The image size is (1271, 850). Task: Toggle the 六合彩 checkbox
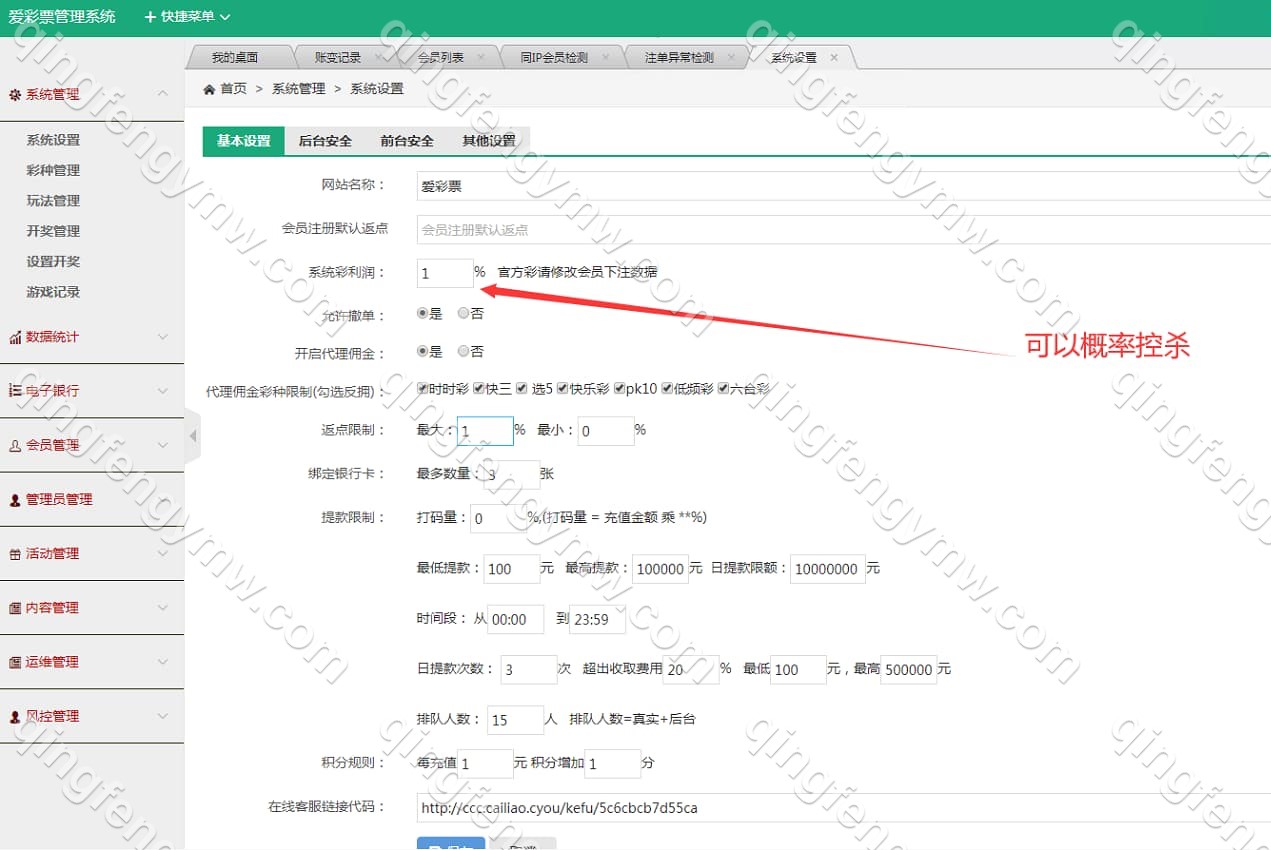point(723,388)
